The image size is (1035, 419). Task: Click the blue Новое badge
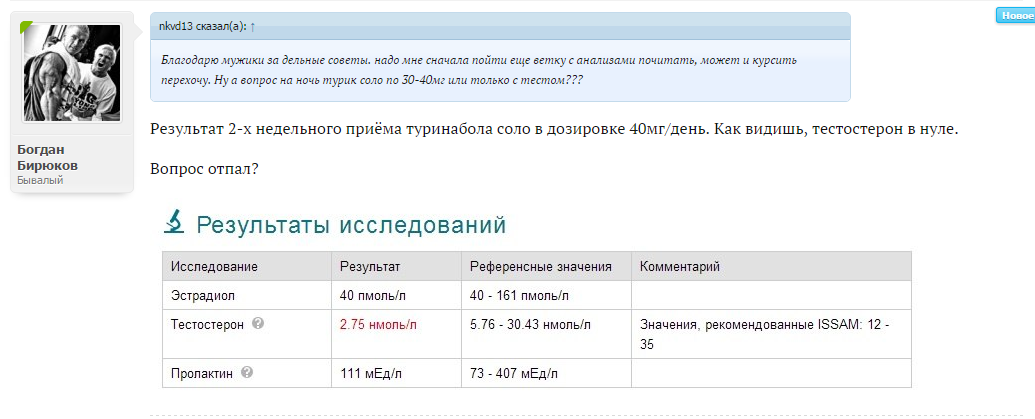pyautogui.click(x=1014, y=15)
